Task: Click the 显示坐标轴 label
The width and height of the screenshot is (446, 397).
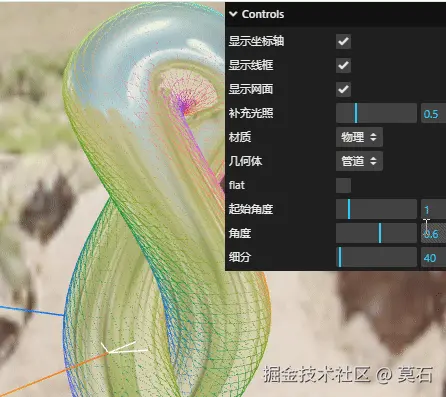Action: coord(256,41)
